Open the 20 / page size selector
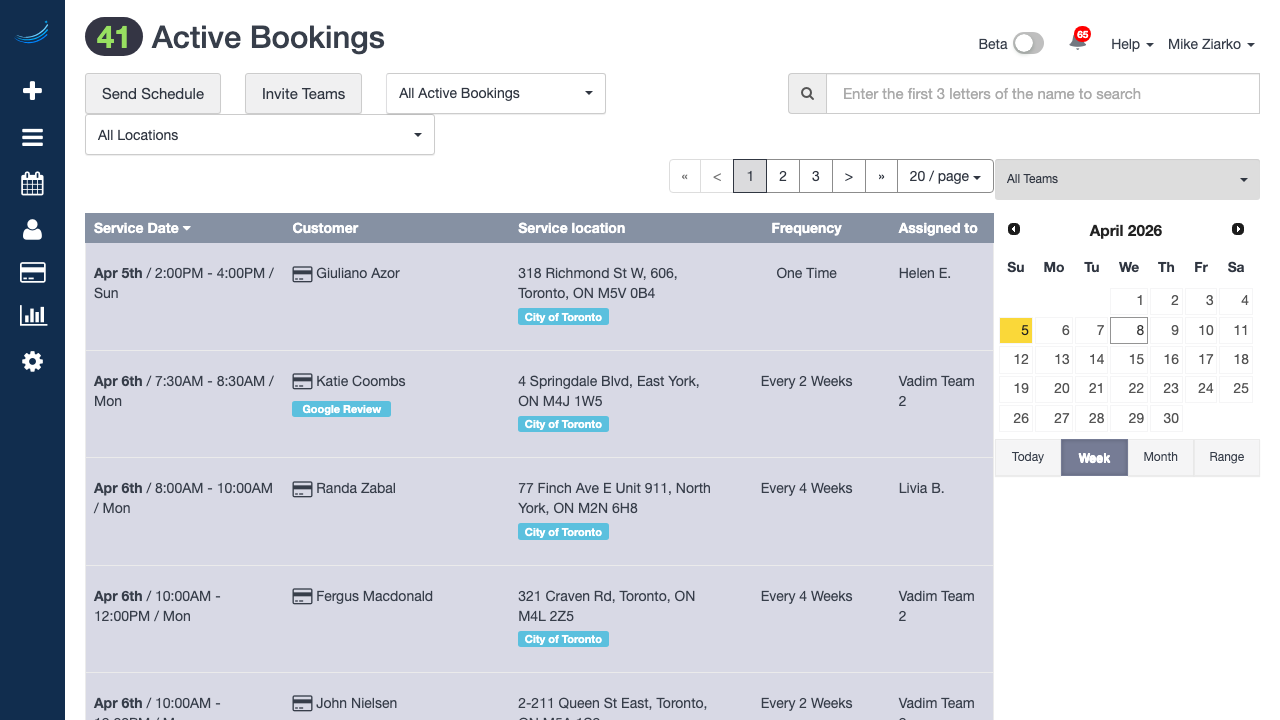This screenshot has width=1280, height=720. tap(944, 176)
